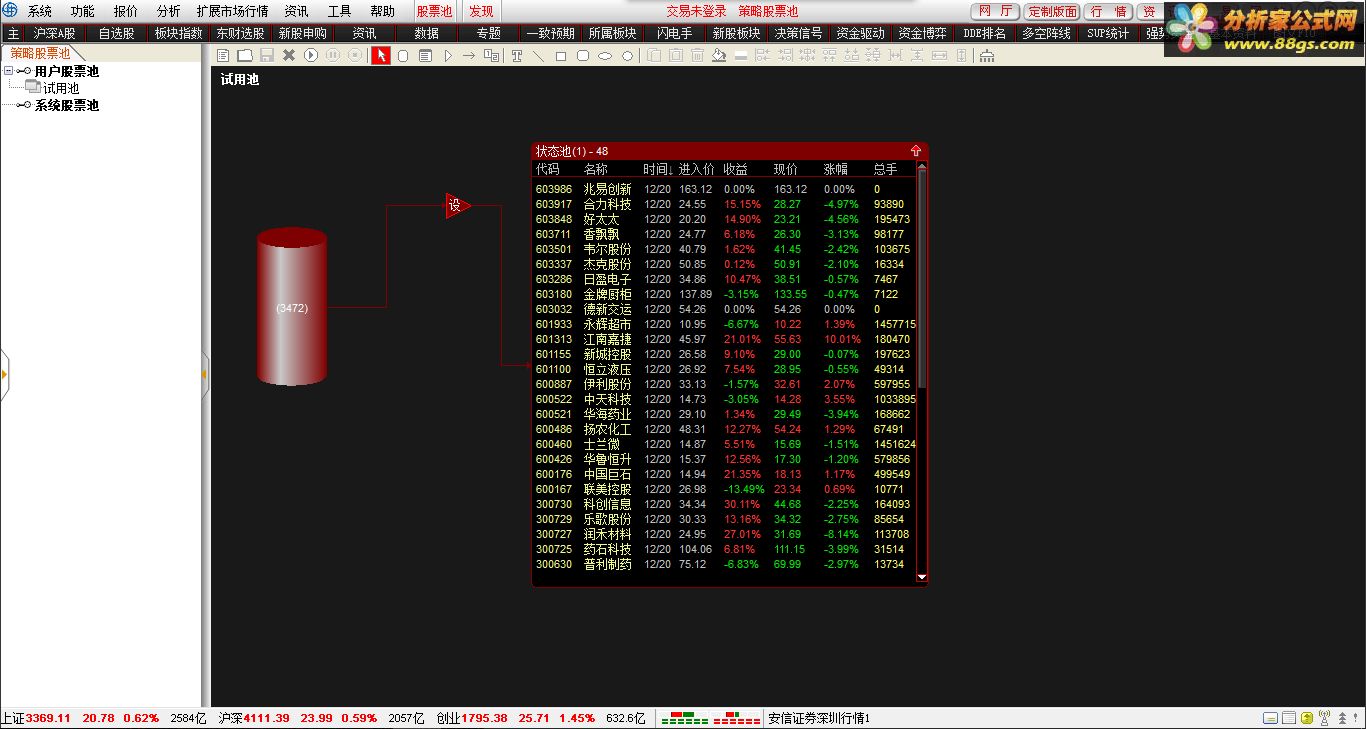Image resolution: width=1366 pixels, height=729 pixels.
Task: Click the red-green signal bars in status bar
Action: (711, 718)
